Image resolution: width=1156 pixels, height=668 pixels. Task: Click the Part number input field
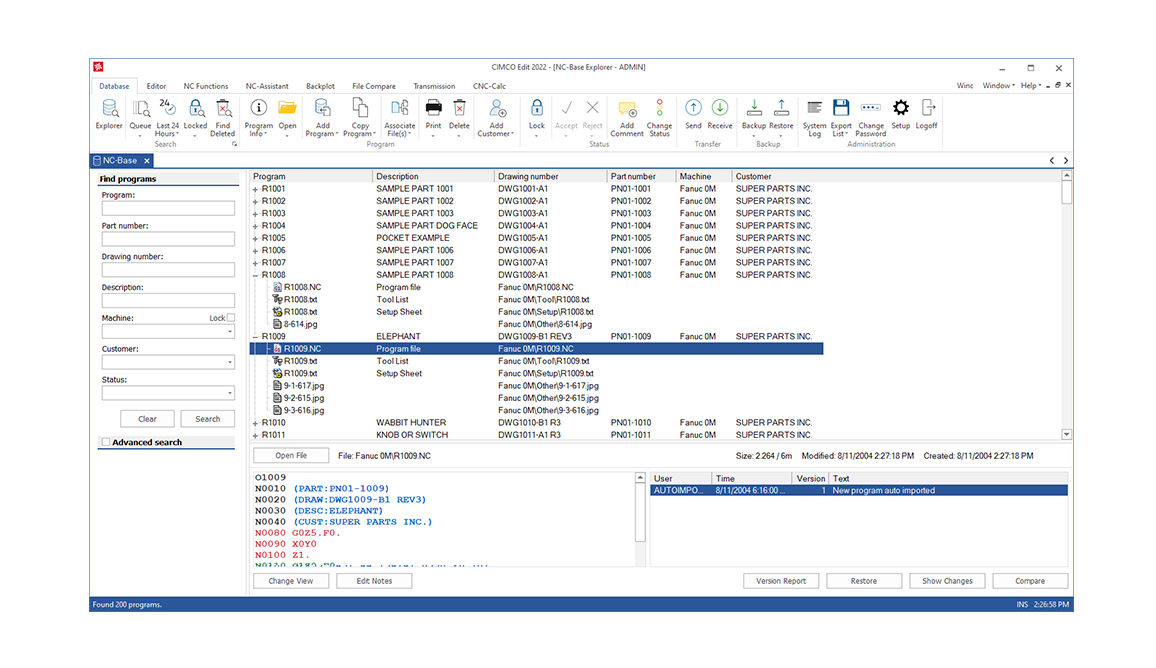[x=168, y=239]
